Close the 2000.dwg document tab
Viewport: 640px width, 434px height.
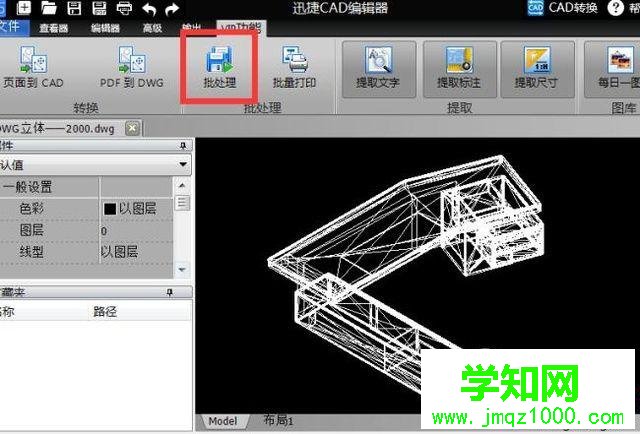132,129
